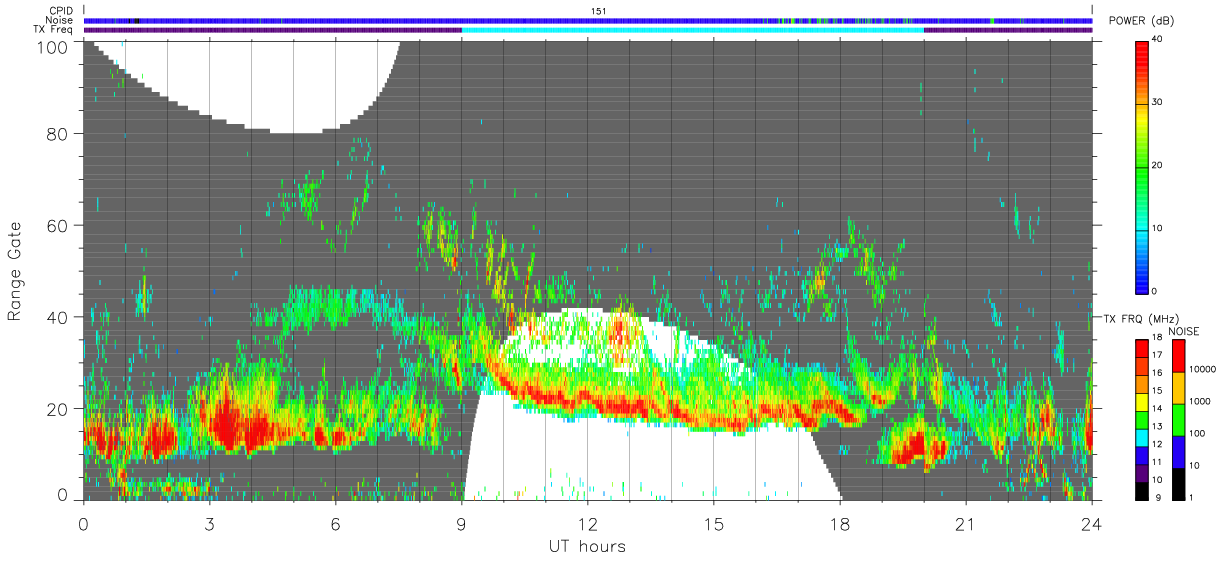This screenshot has width=1228, height=567.
Task: Click the red top swatch of the NOISE legend
Action: coord(1179,356)
